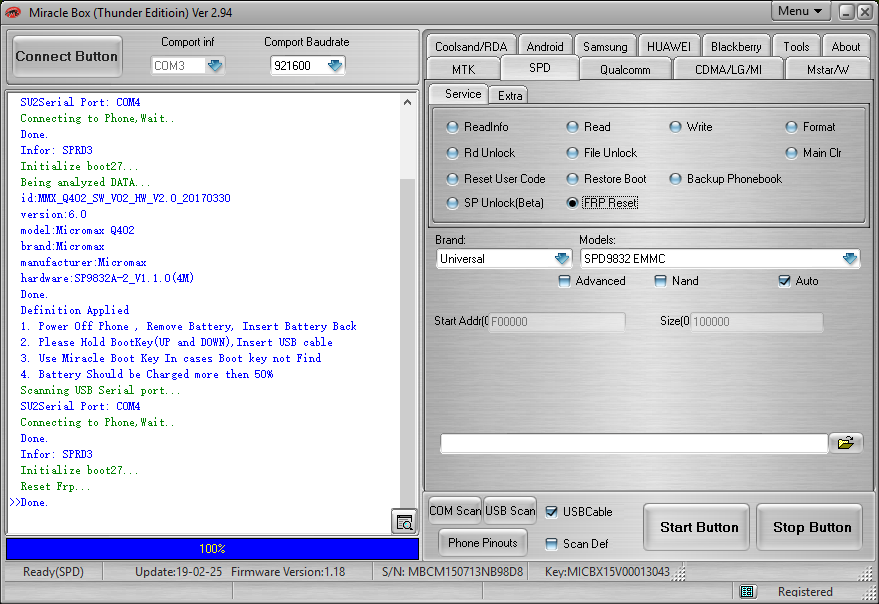Switch to the Mstar/W tab

[827, 70]
